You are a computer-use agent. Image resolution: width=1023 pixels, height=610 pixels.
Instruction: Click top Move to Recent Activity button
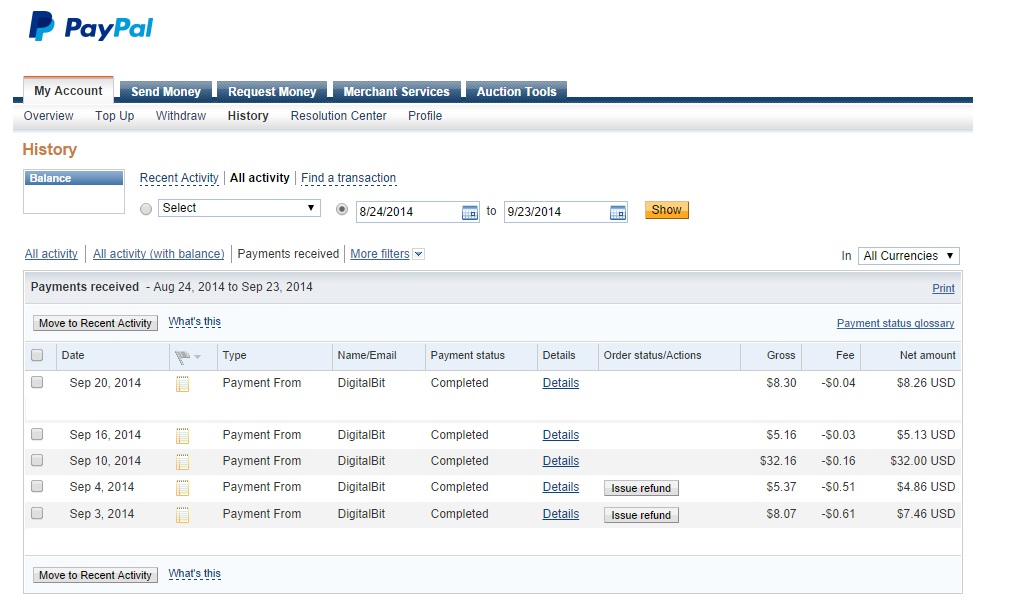95,323
